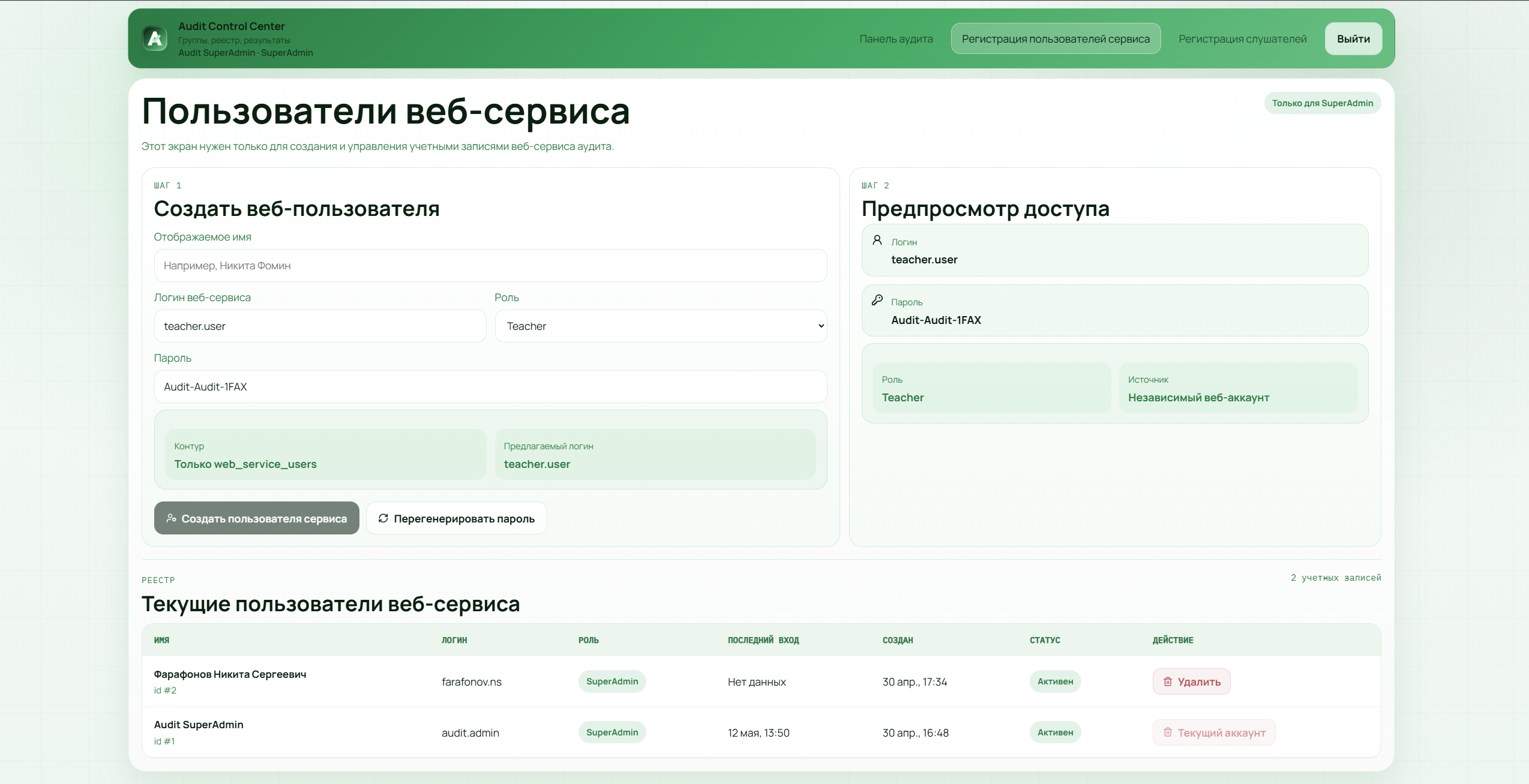Image resolution: width=1529 pixels, height=784 pixels.
Task: Click the Audit Control Center logo icon
Action: click(155, 39)
